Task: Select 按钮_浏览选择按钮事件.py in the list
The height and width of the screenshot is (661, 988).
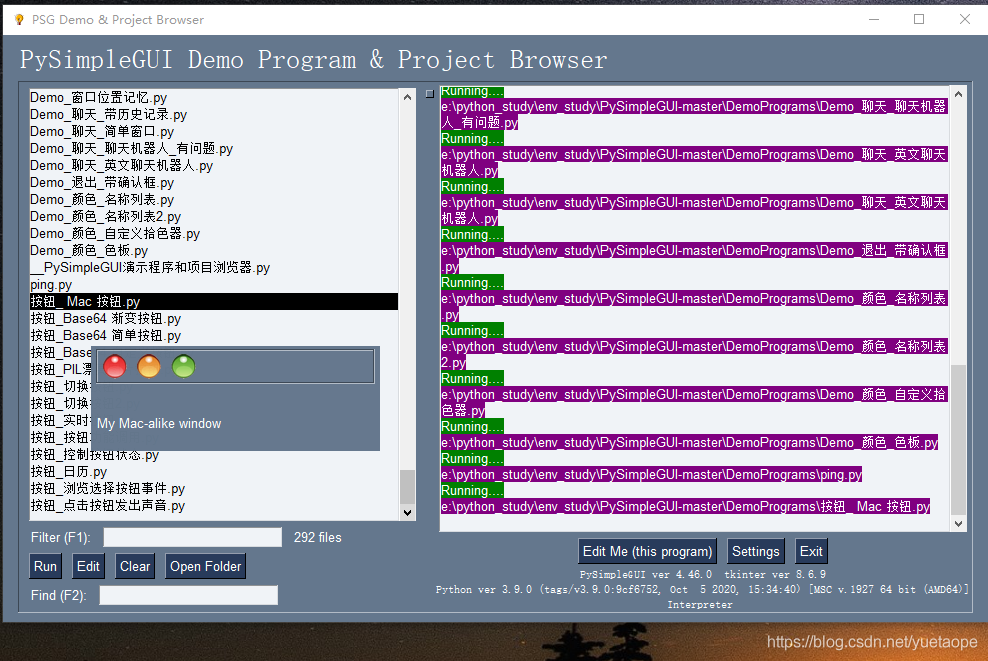Action: 214,489
